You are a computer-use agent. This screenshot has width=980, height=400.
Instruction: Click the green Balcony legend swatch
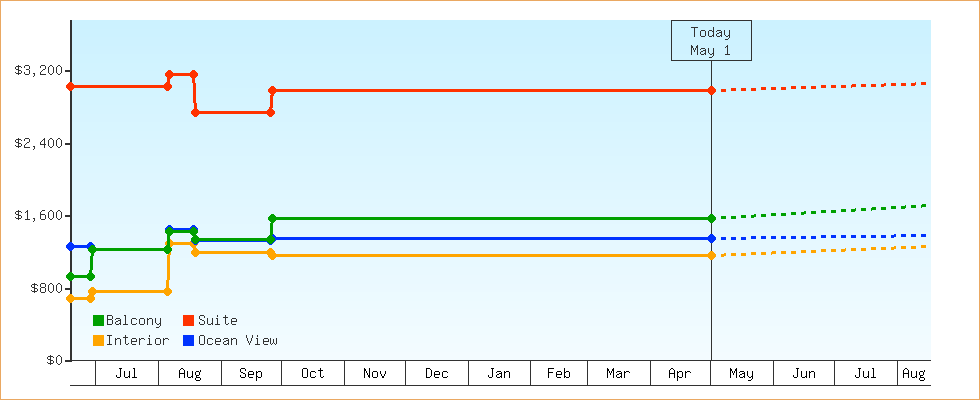98,321
